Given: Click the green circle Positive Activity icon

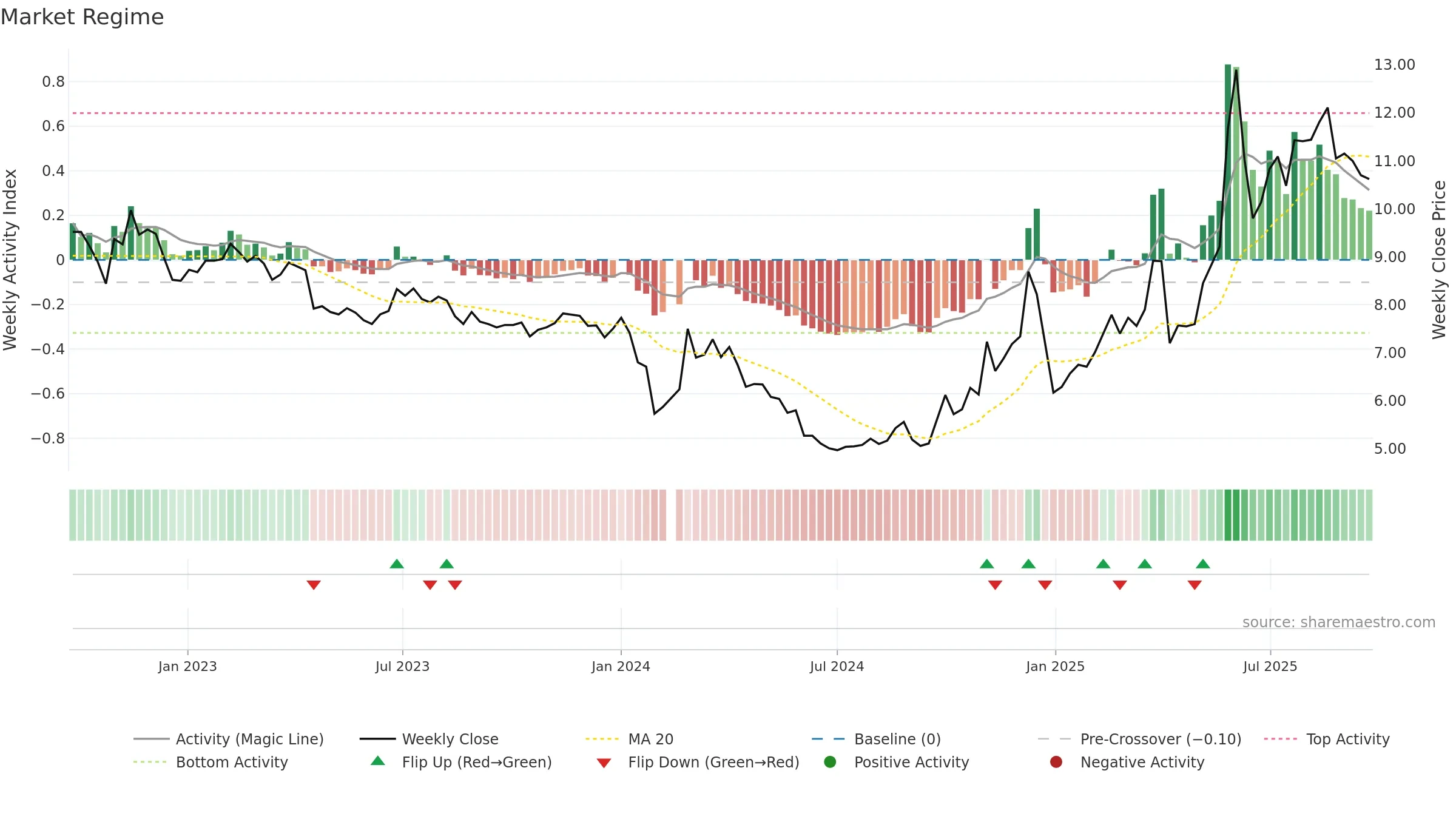Looking at the screenshot, I should point(830,762).
